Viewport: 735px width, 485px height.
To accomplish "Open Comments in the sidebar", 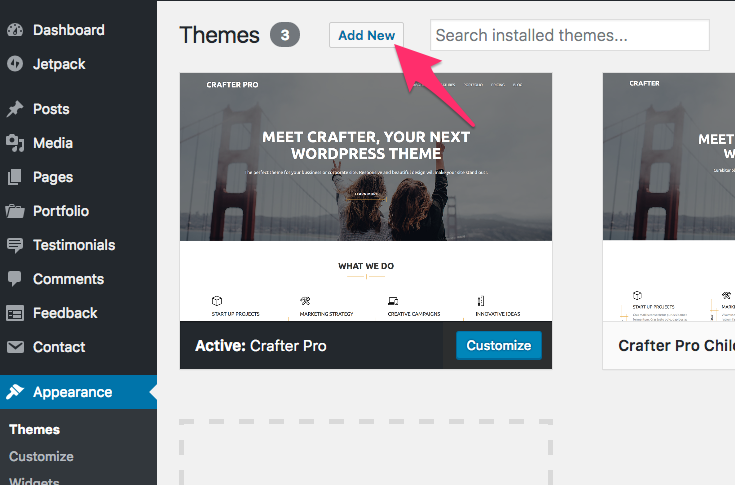I will 78,279.
